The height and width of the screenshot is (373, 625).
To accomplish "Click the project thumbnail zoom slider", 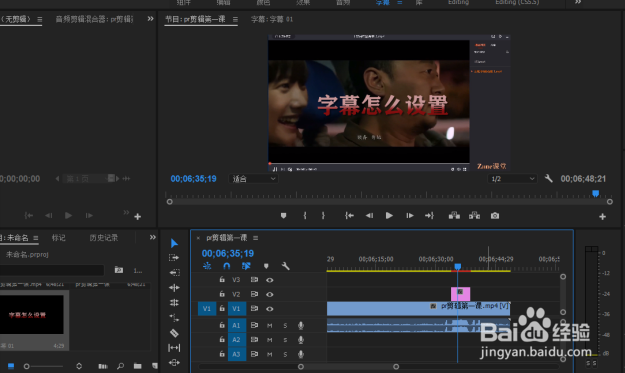I will [26, 366].
